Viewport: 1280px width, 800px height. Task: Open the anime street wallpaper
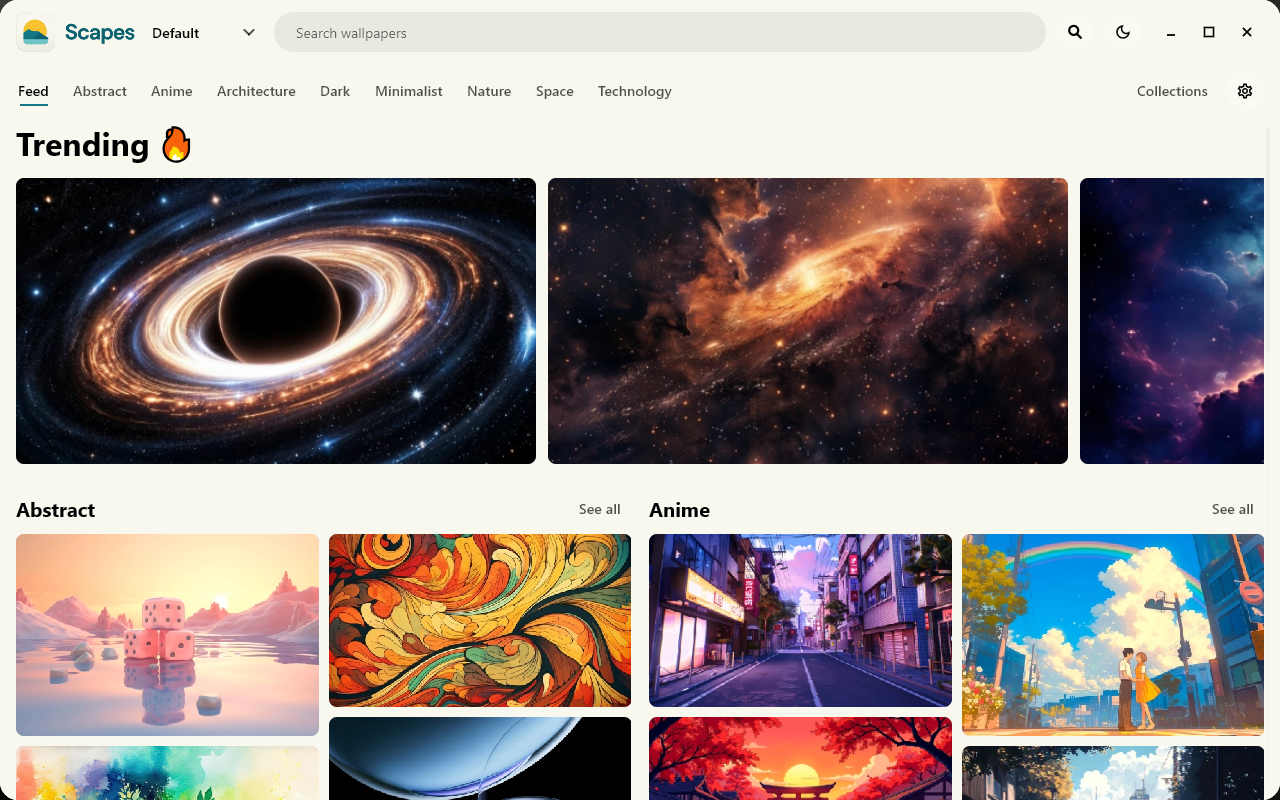tap(800, 620)
